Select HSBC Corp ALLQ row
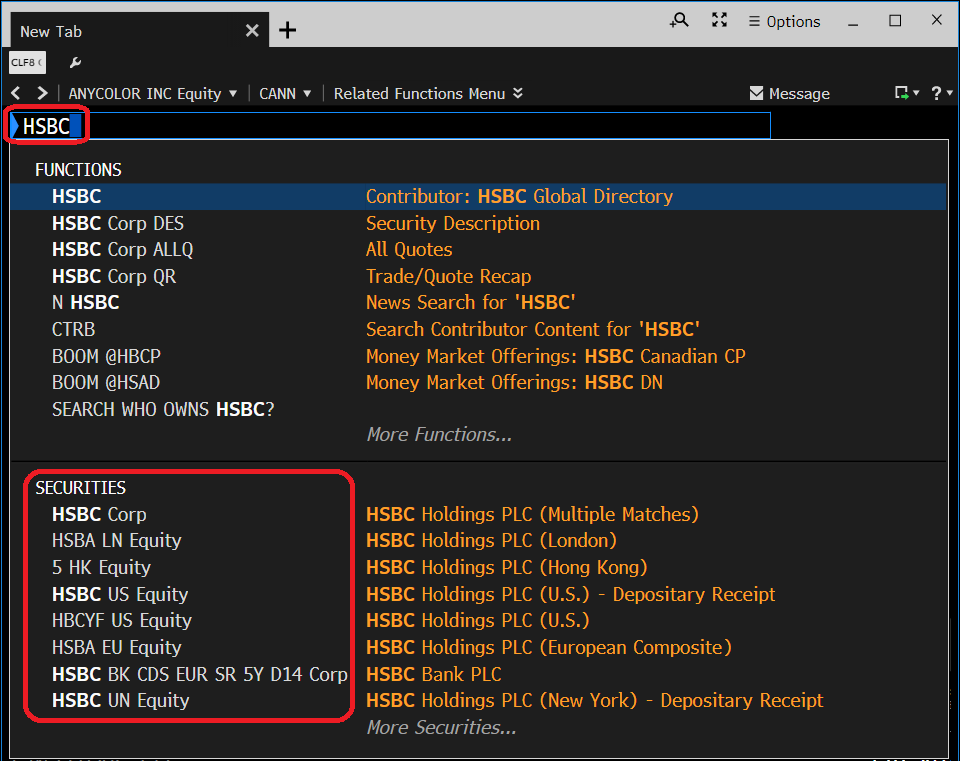Viewport: 960px width, 761px height. [478, 250]
